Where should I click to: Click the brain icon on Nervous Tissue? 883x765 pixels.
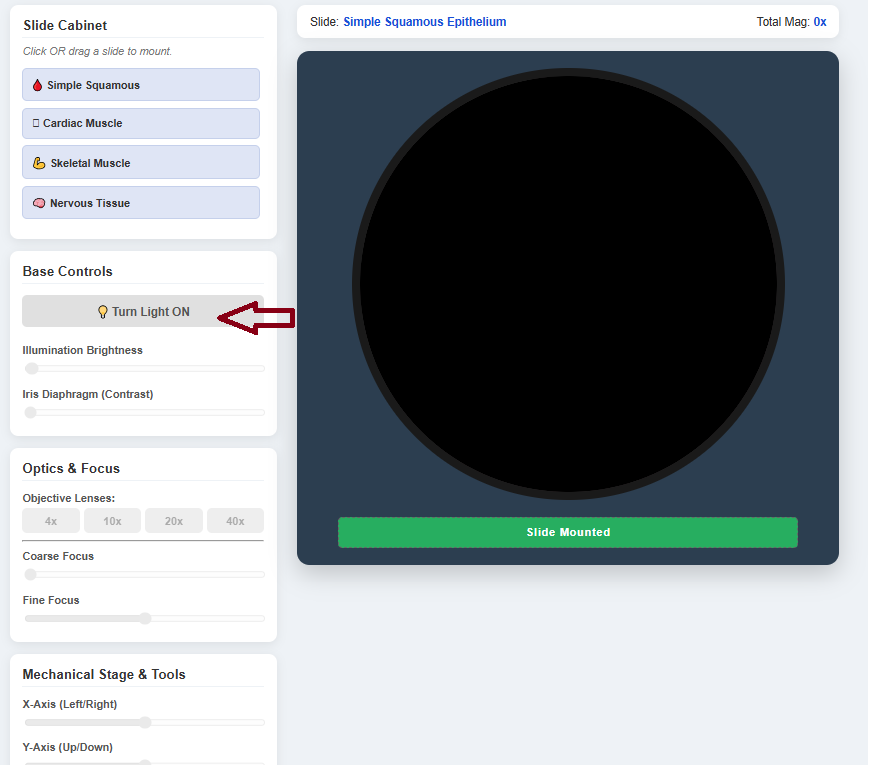pyautogui.click(x=39, y=203)
